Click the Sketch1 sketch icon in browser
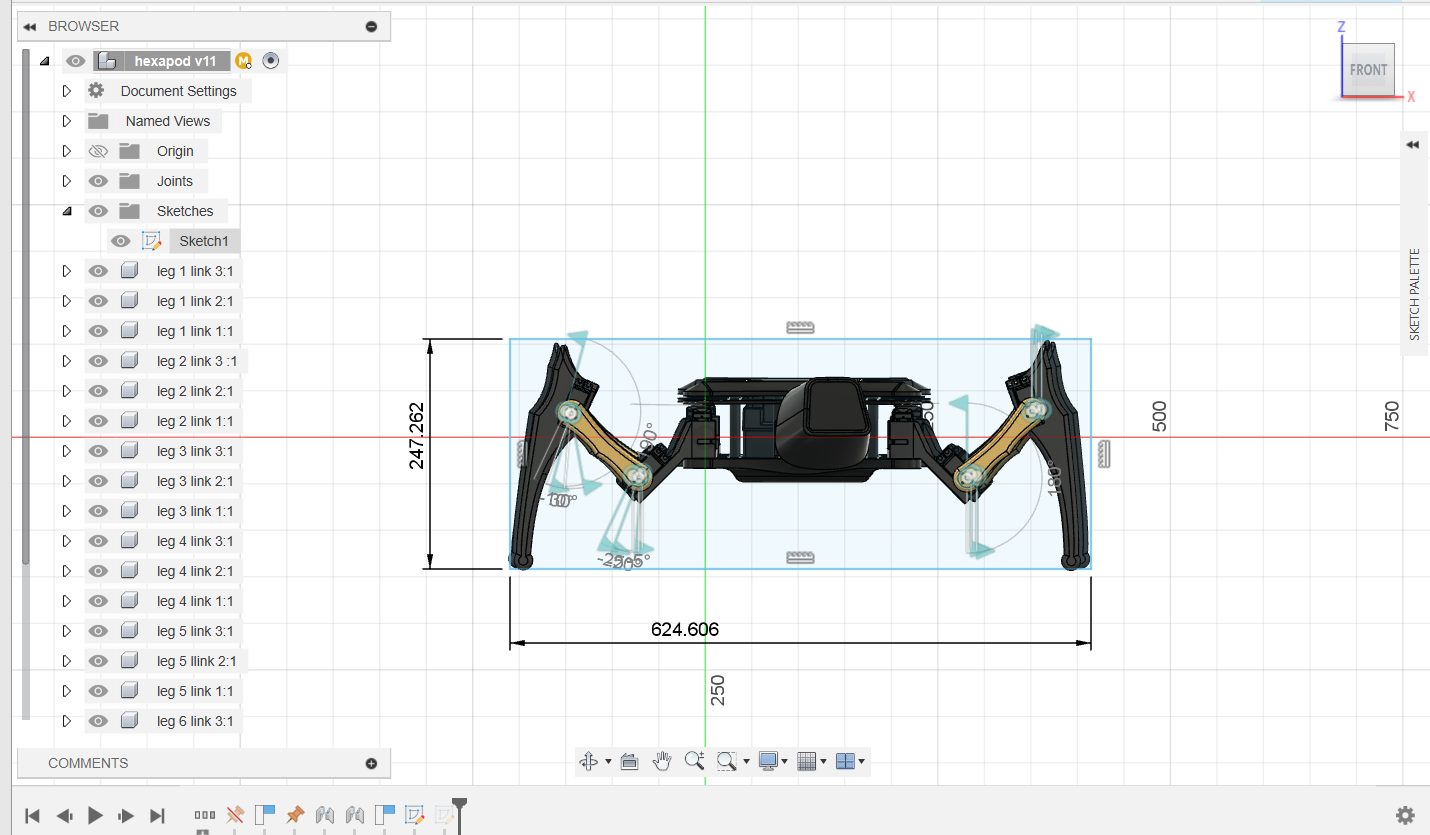1430x835 pixels. 151,241
